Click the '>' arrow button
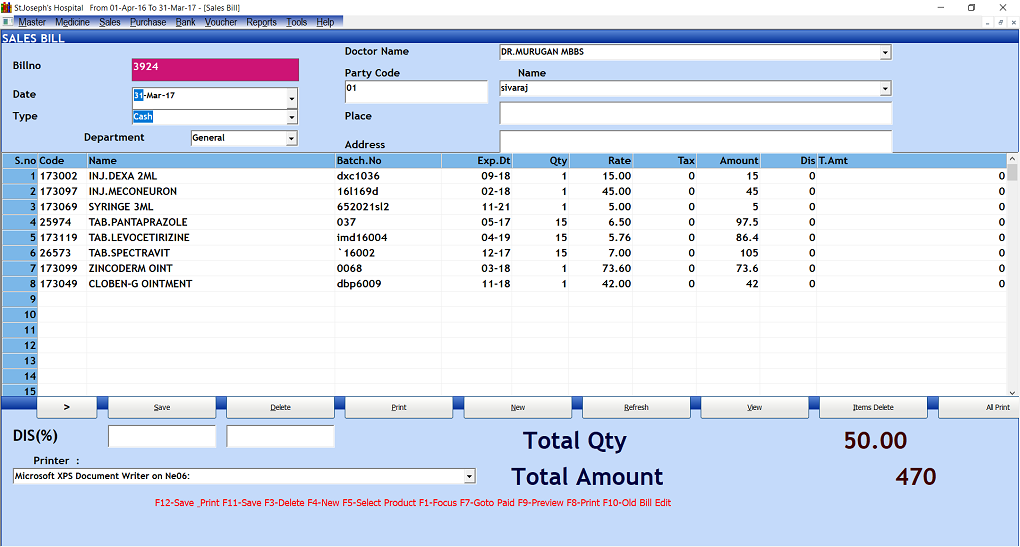This screenshot has width=1020, height=547. (67, 407)
